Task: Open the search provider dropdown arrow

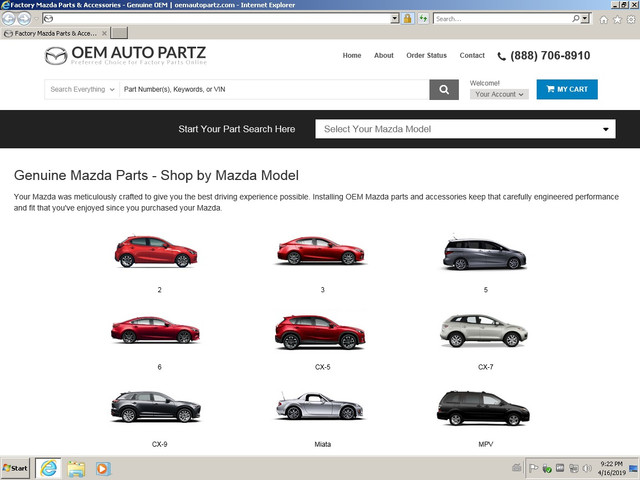Action: pos(585,18)
